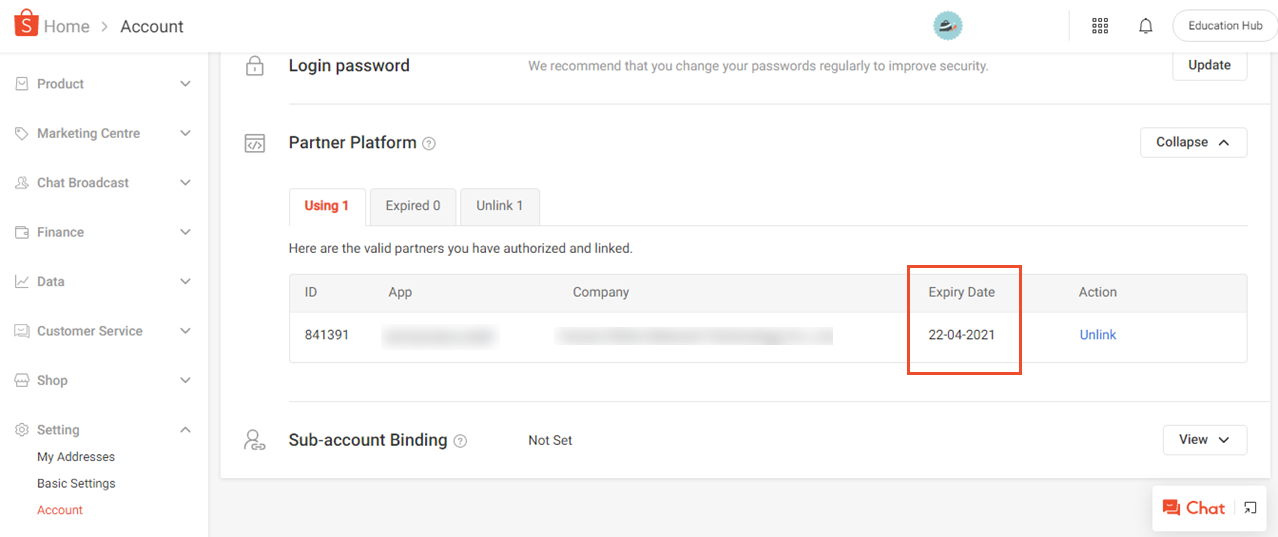Click the Sub-account Binding help icon

tap(460, 441)
